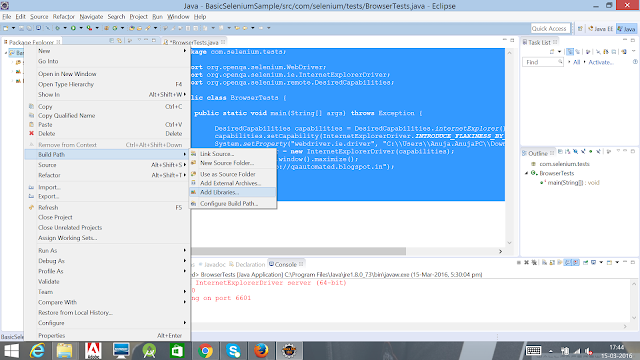Expand Profile As submenu
This screenshot has height=360, width=640.
[107, 271]
